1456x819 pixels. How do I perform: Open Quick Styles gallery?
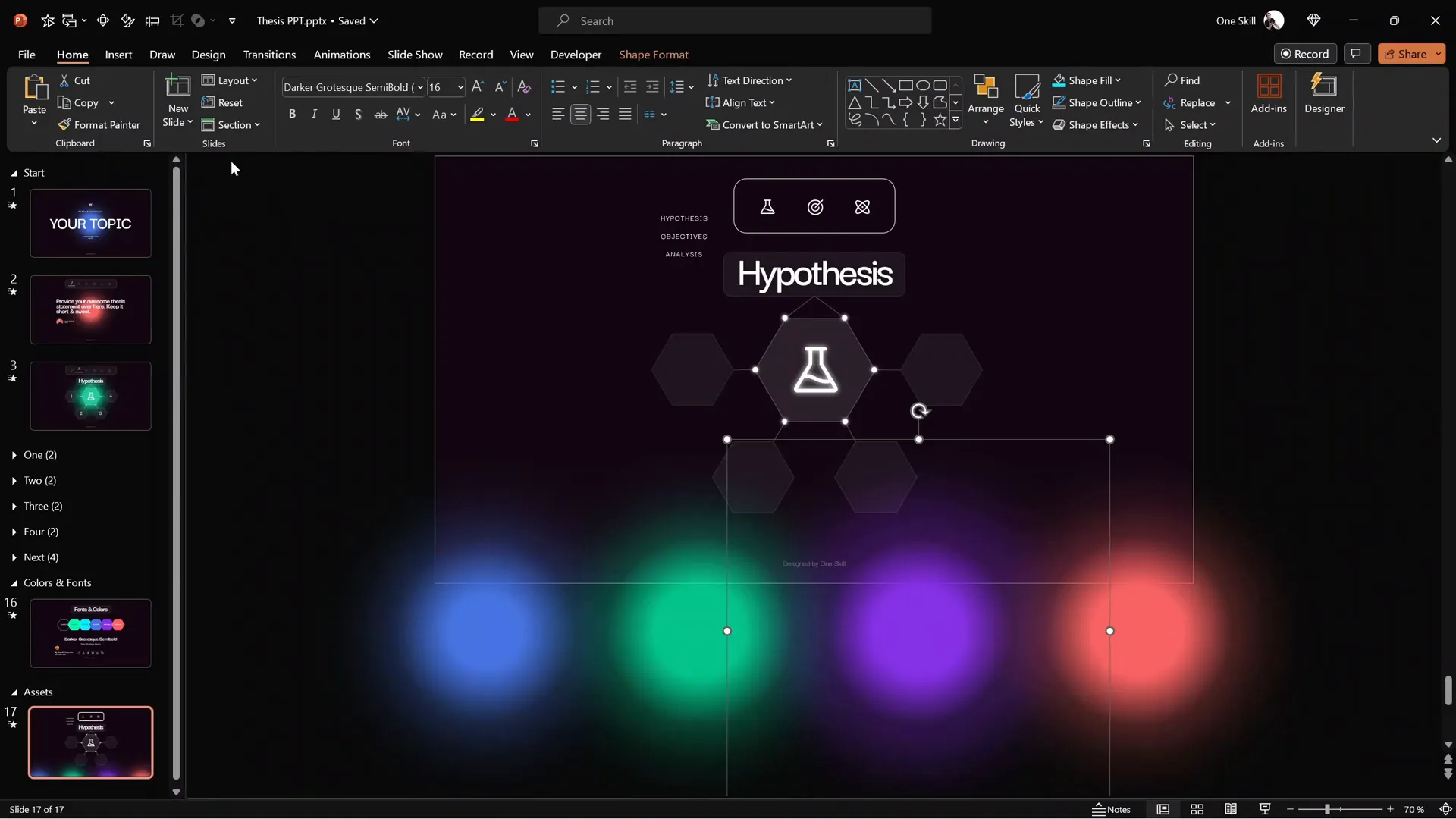coord(1027,101)
